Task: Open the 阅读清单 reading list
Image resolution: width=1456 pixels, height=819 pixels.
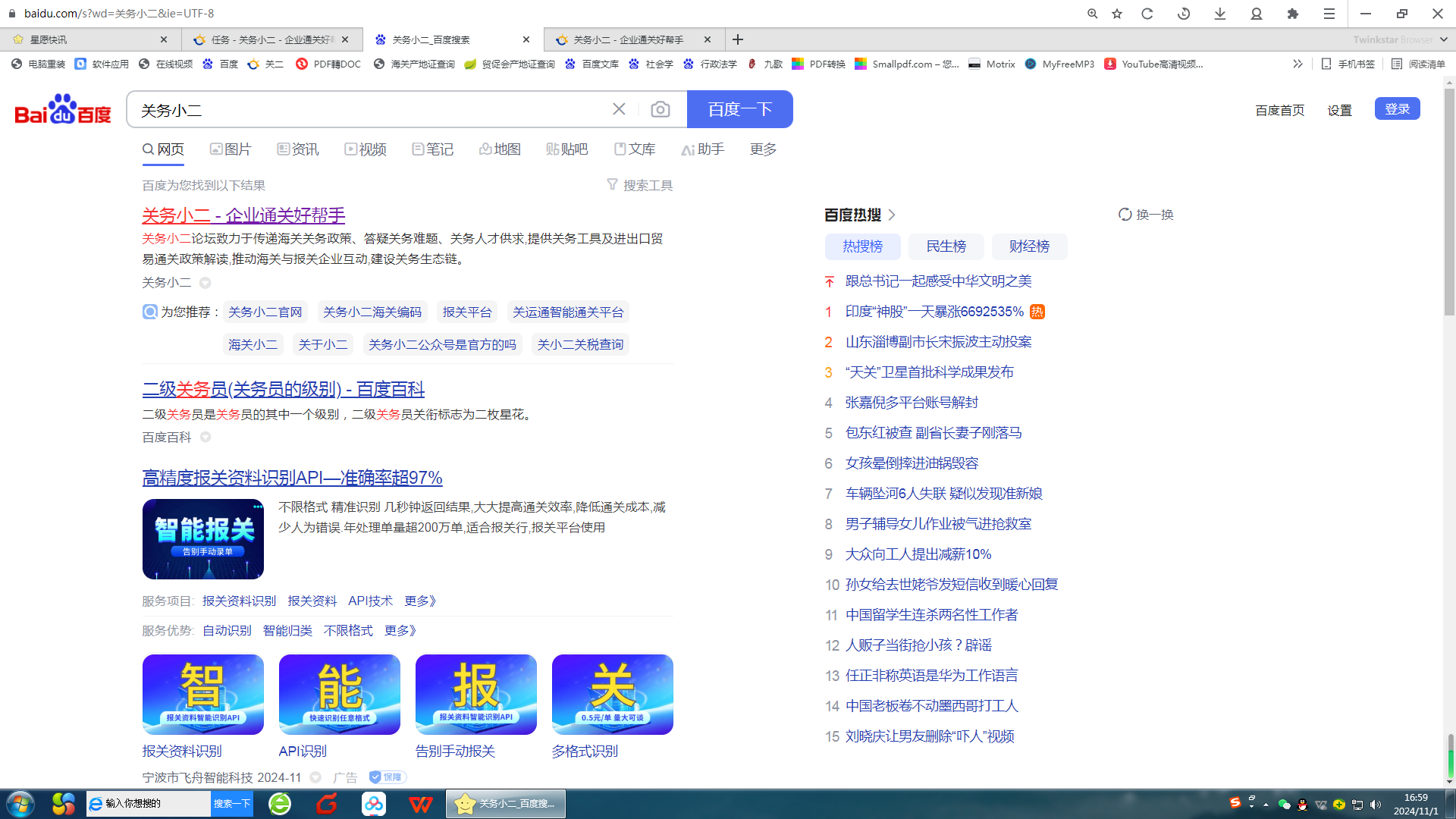Action: (x=1419, y=64)
